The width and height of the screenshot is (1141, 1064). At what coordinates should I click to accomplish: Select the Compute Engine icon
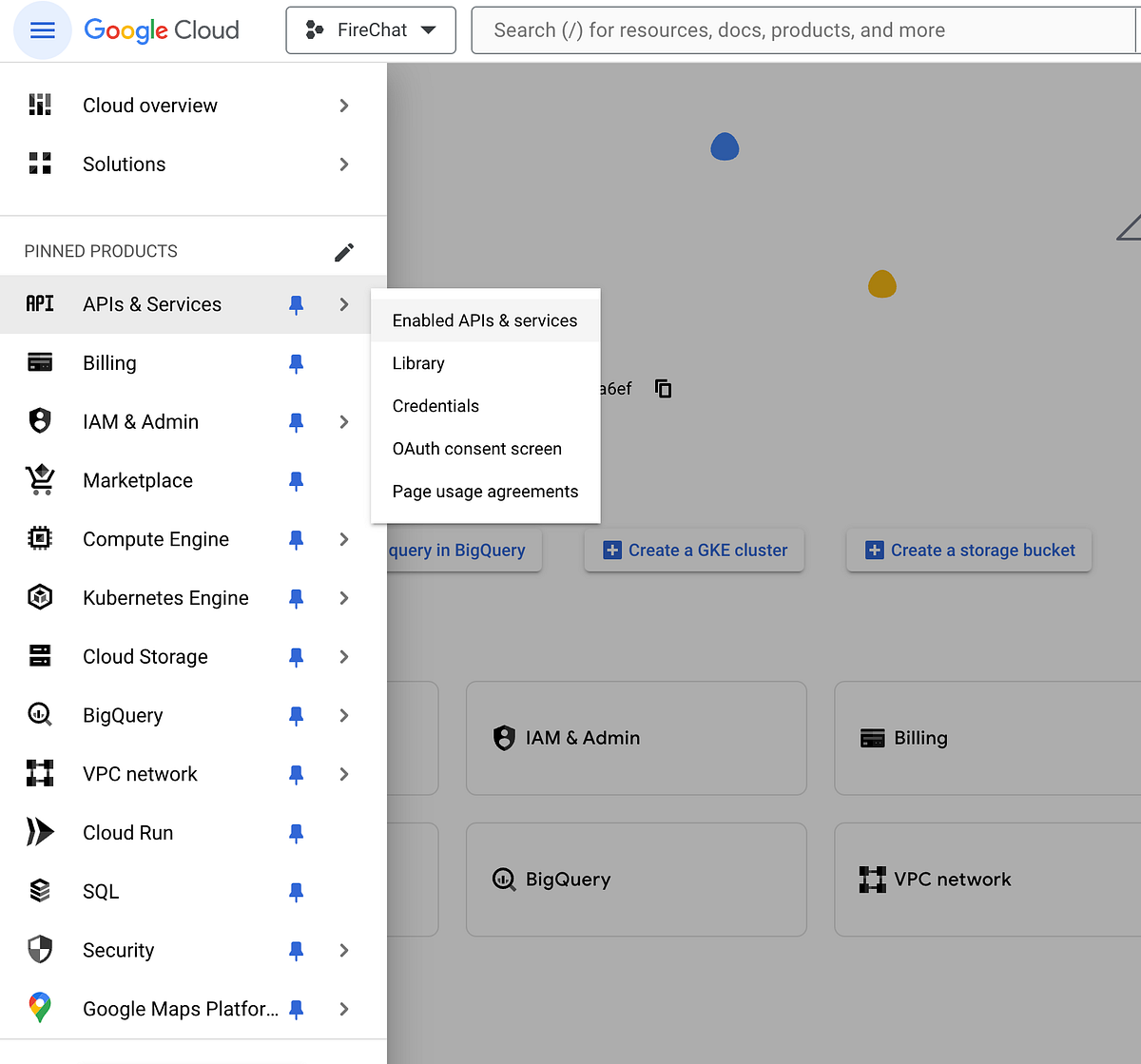39,538
